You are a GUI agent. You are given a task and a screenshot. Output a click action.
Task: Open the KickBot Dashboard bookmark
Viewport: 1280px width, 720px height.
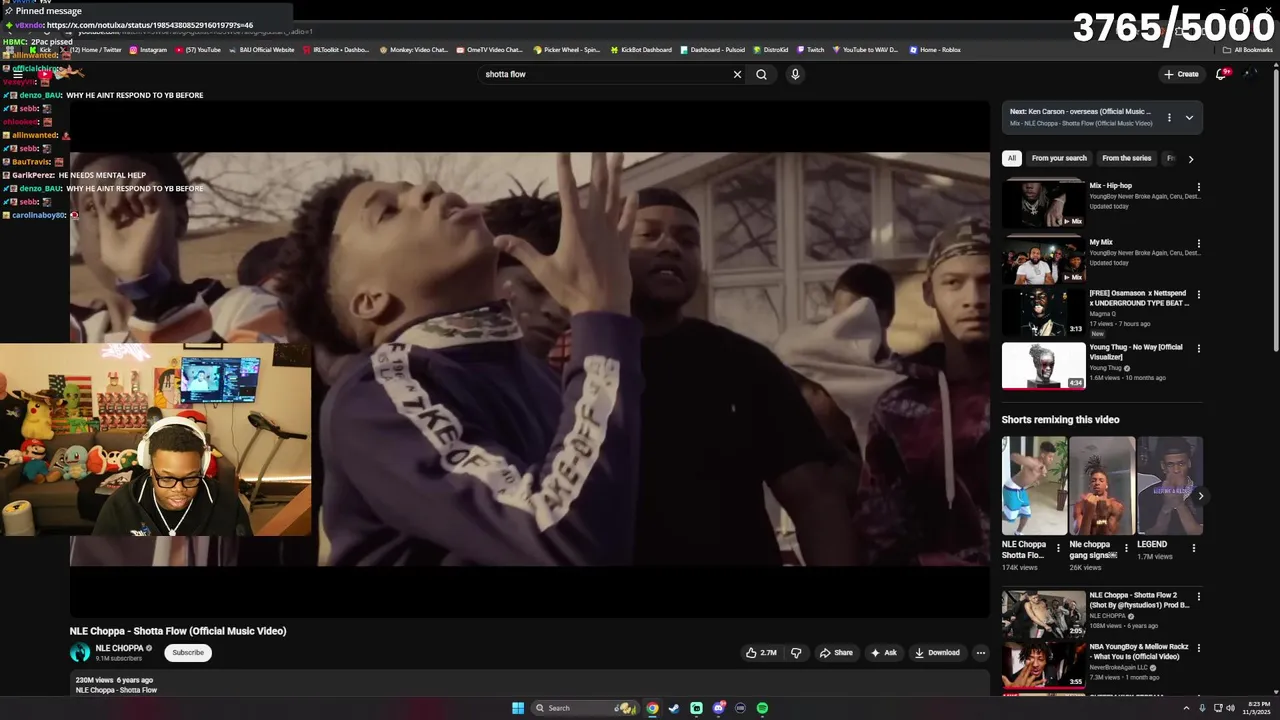click(x=641, y=50)
